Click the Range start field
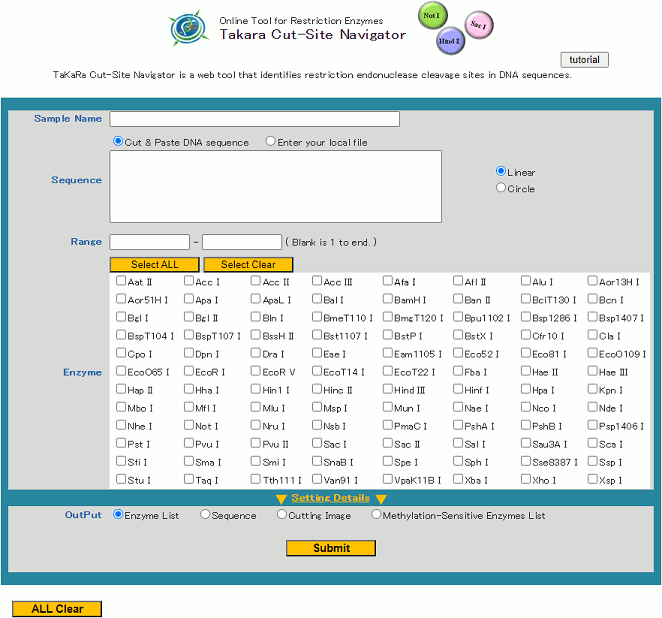Screen dimensions: 662x618 click(x=149, y=242)
